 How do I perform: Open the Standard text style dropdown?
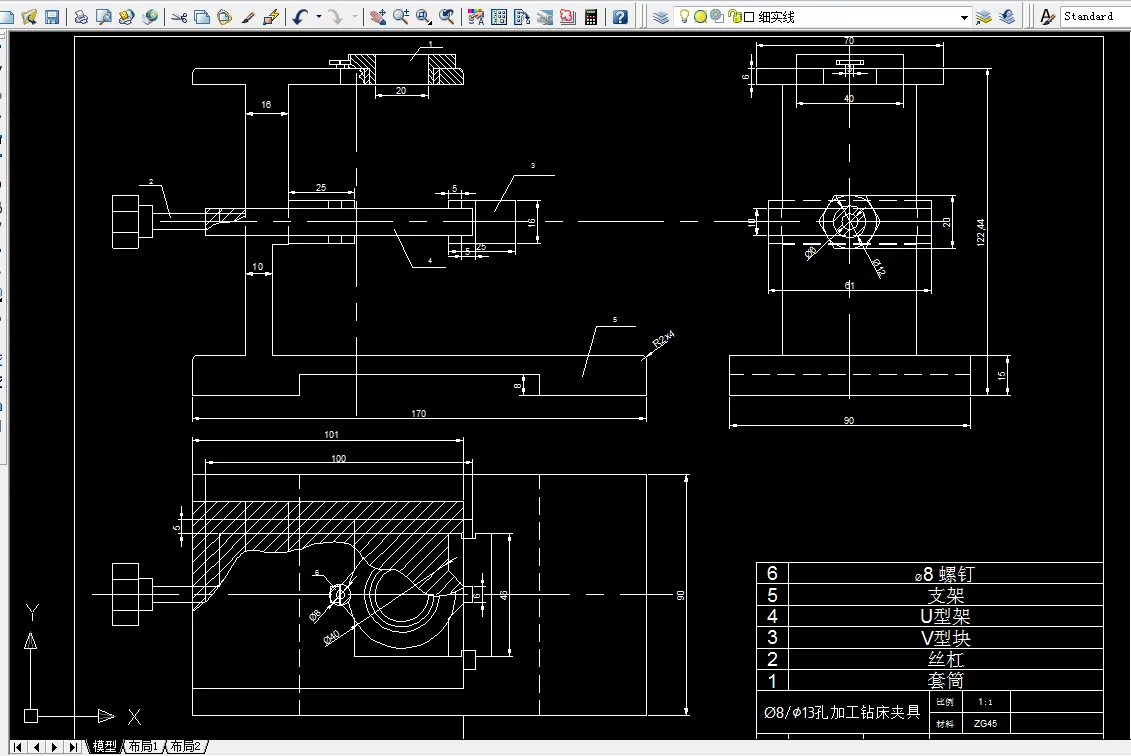pos(1095,17)
